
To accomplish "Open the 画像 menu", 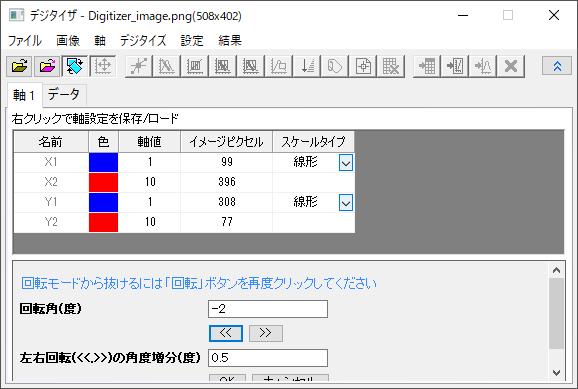I will click(x=68, y=41).
